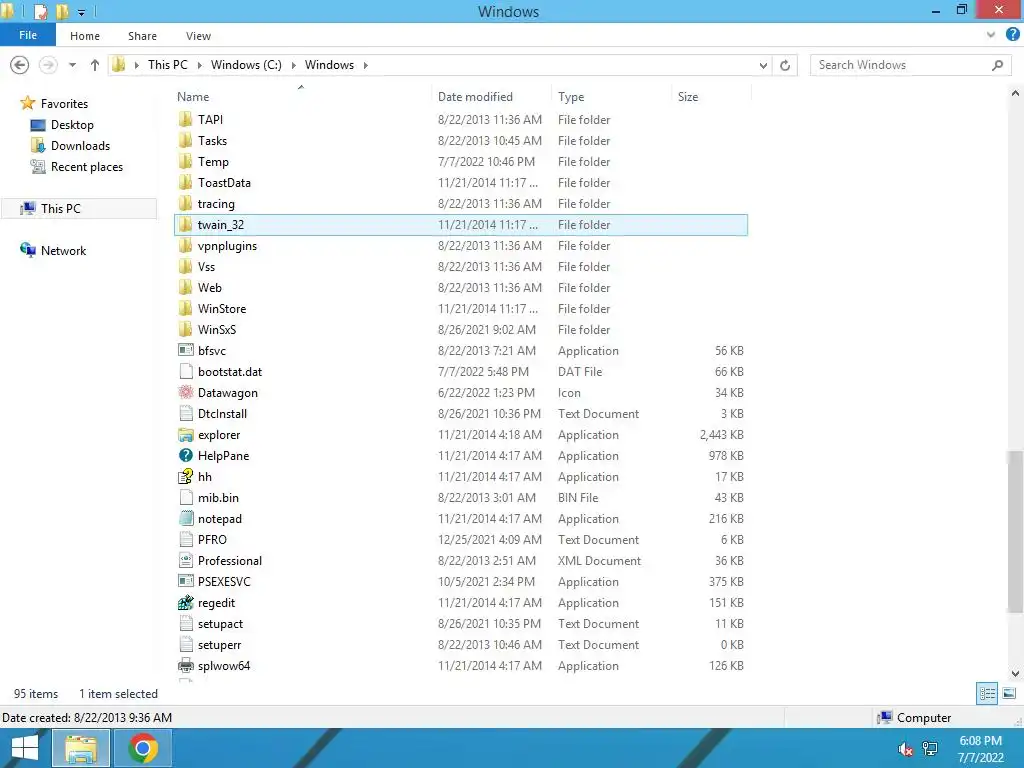The height and width of the screenshot is (768, 1024).
Task: Expand the address bar history dropdown
Action: pos(763,65)
